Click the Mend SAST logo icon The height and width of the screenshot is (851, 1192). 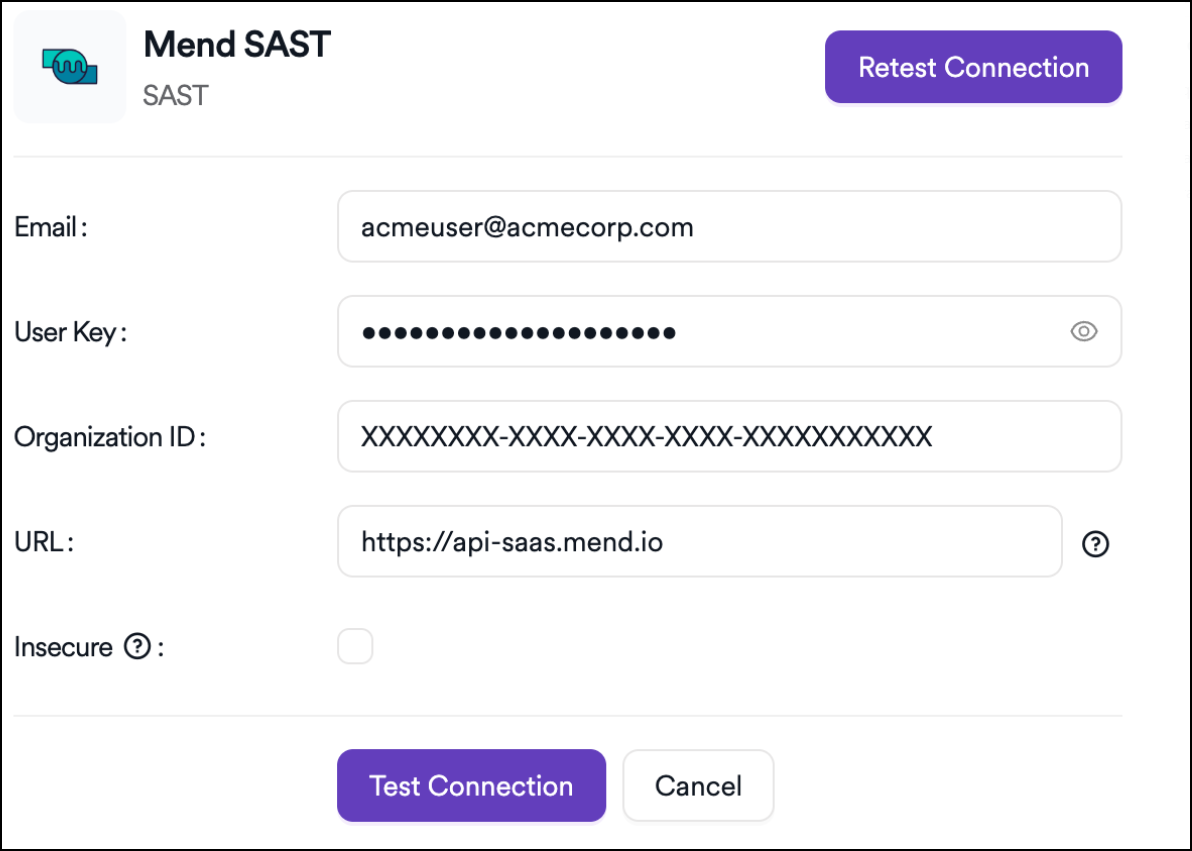click(x=69, y=67)
